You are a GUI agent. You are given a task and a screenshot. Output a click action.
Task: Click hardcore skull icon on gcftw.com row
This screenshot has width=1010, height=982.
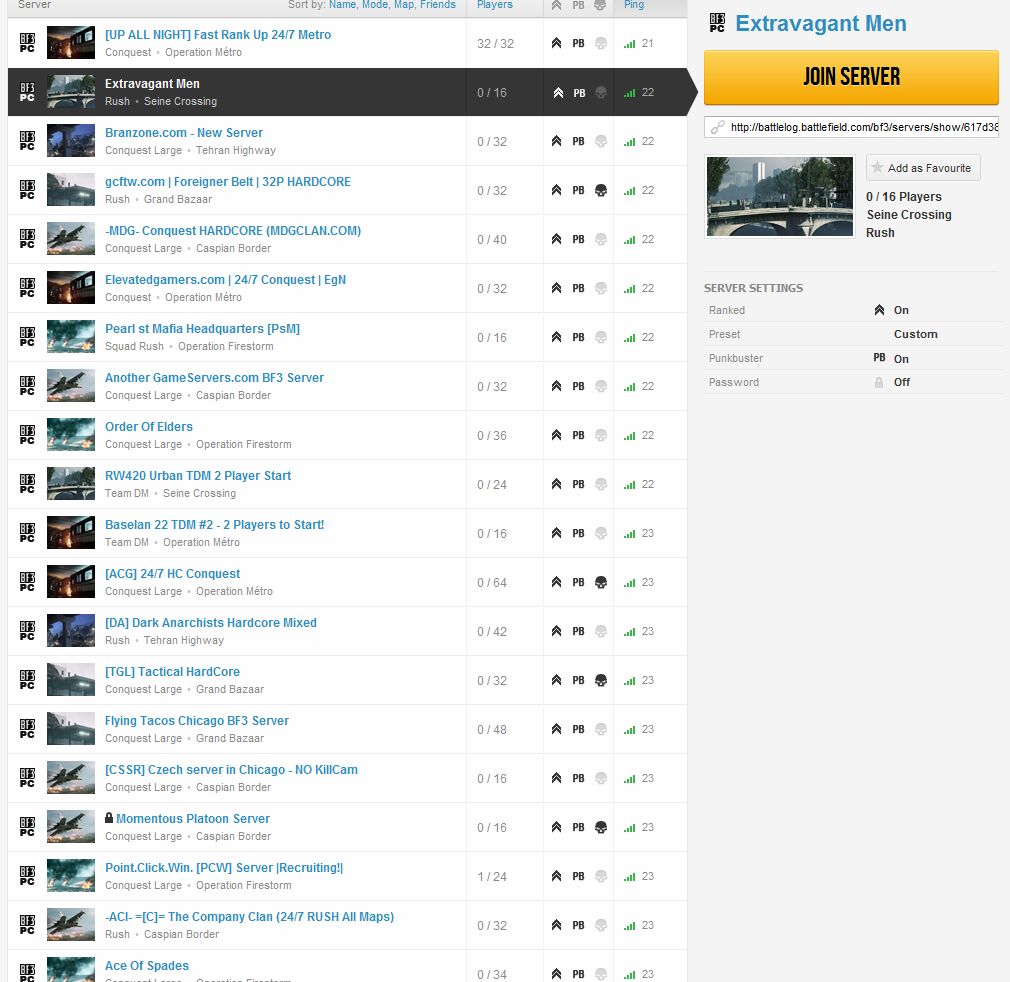pos(600,190)
